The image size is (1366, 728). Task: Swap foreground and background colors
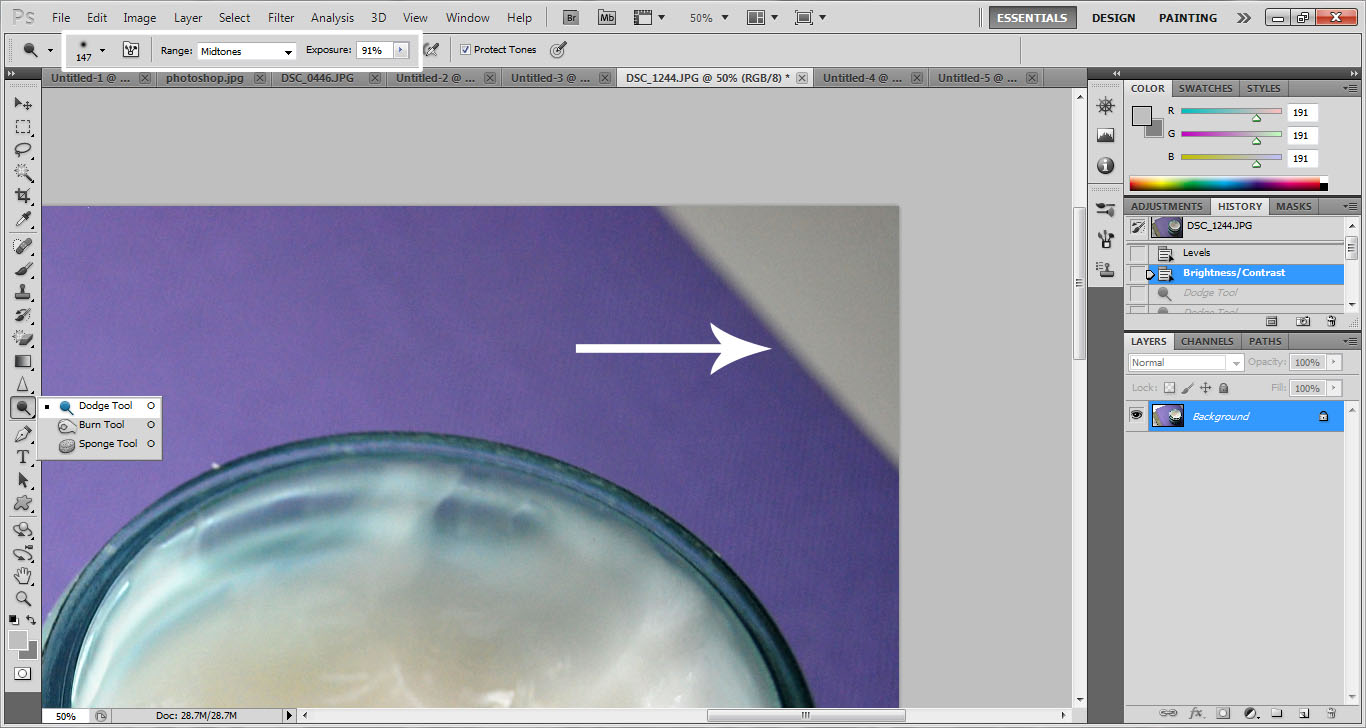(31, 620)
